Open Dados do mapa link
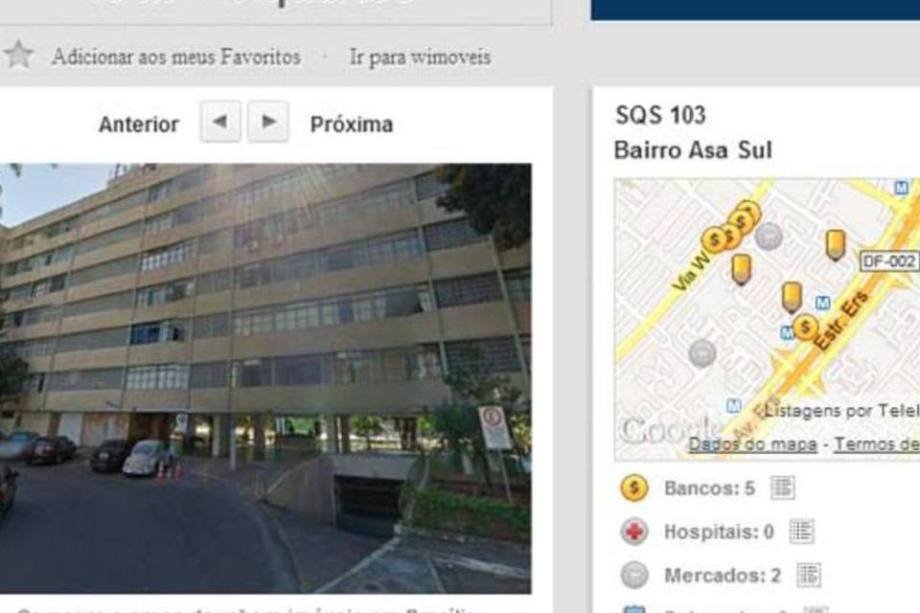This screenshot has height=613, width=920. click(752, 444)
